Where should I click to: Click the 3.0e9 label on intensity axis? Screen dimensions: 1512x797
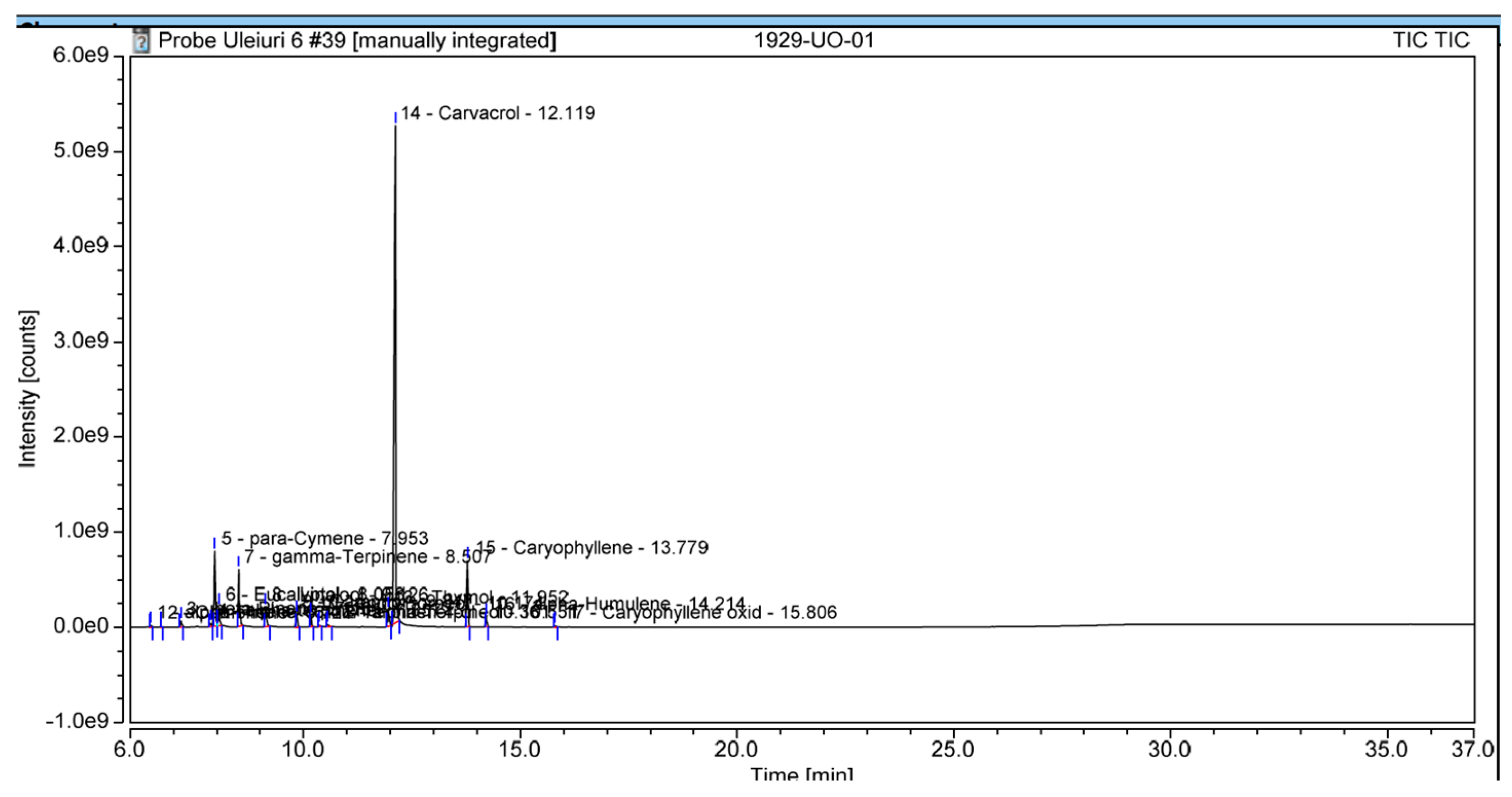pyautogui.click(x=81, y=341)
